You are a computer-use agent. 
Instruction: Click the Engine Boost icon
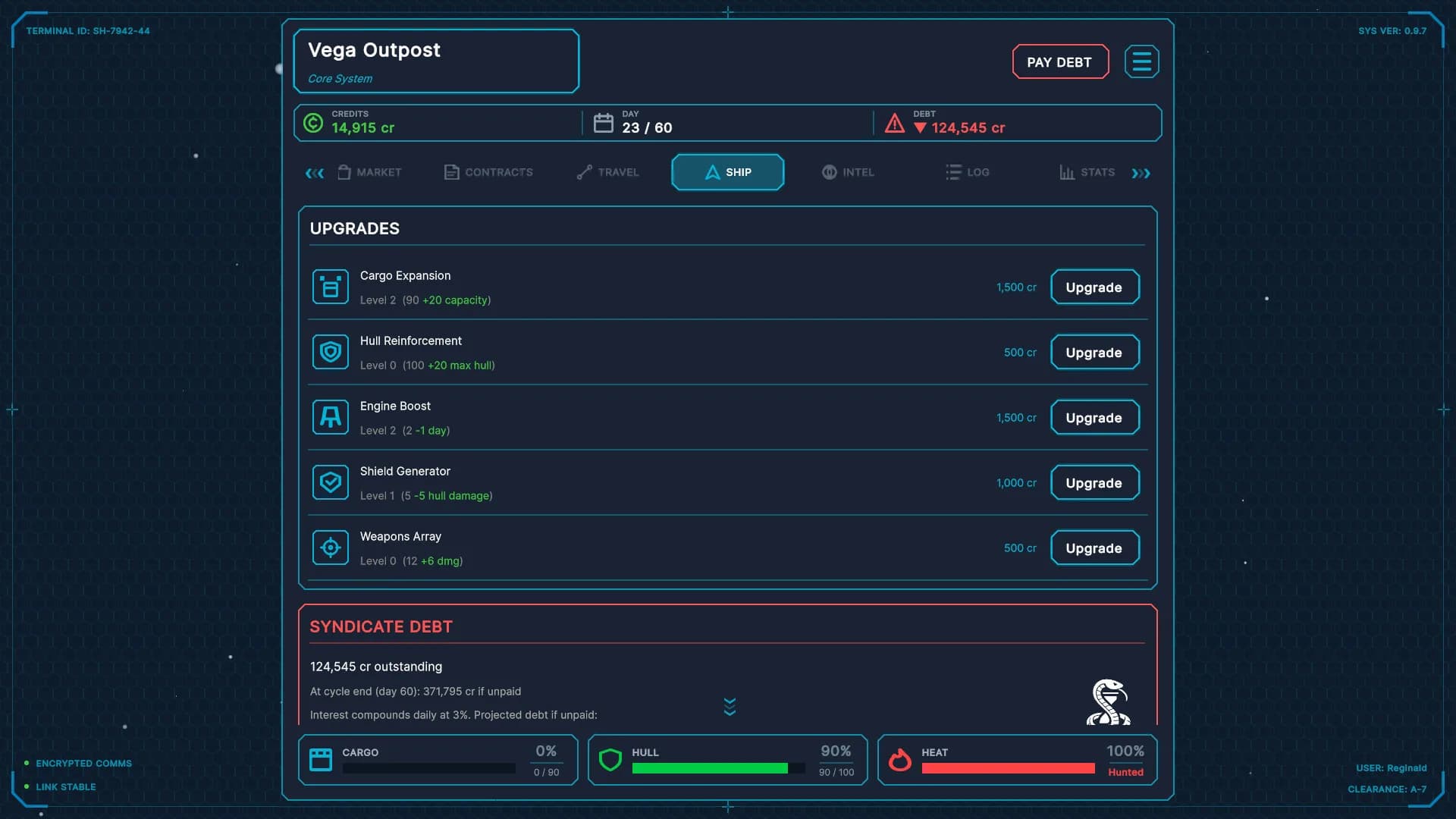pos(331,418)
